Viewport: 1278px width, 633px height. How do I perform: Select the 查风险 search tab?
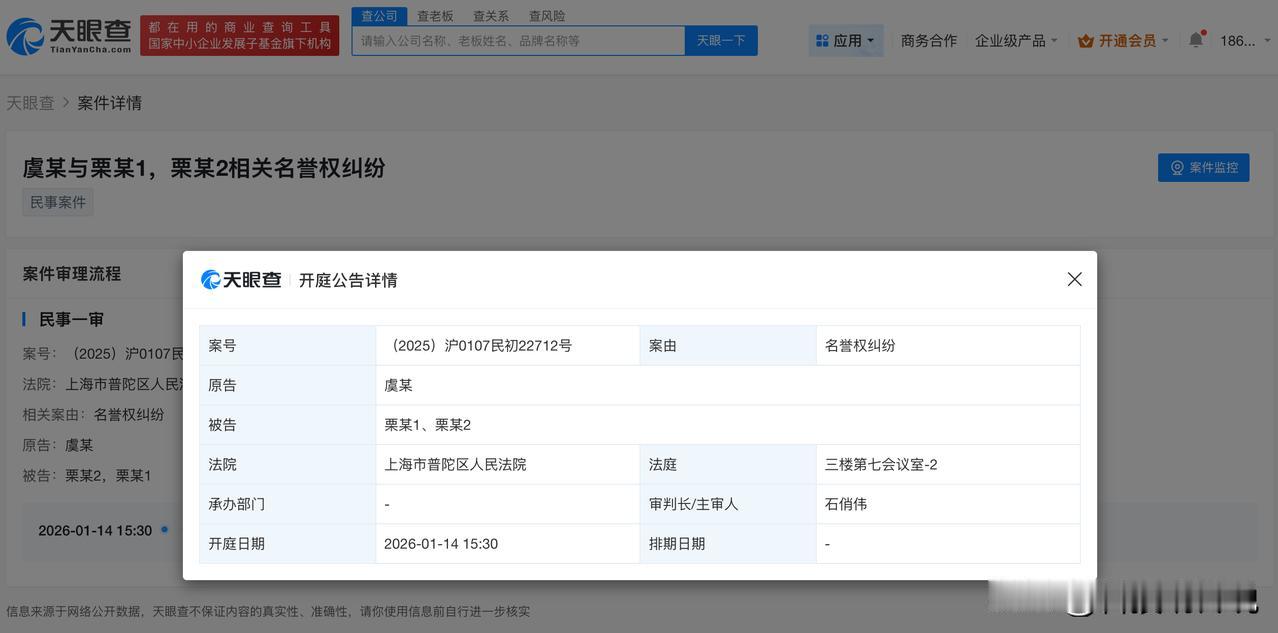click(x=547, y=16)
